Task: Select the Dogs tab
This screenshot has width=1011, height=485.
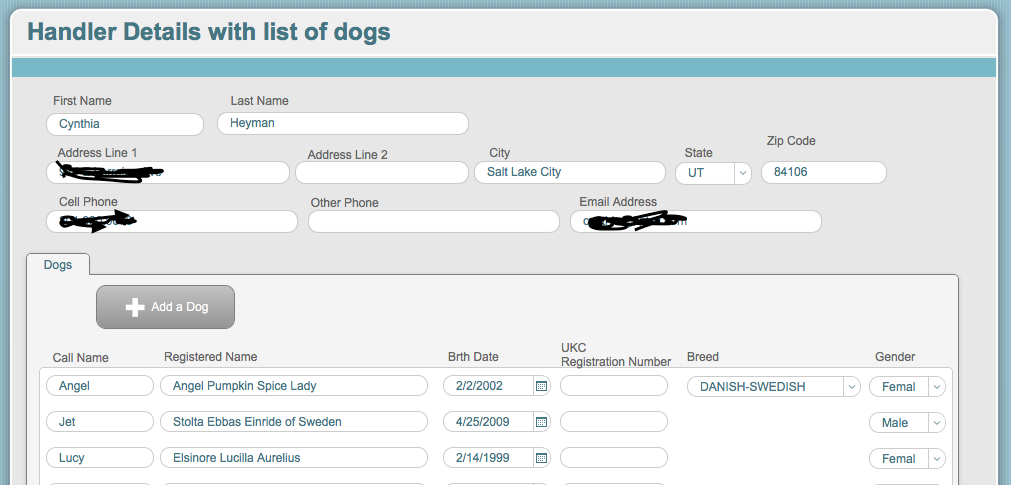Action: pyautogui.click(x=57, y=265)
